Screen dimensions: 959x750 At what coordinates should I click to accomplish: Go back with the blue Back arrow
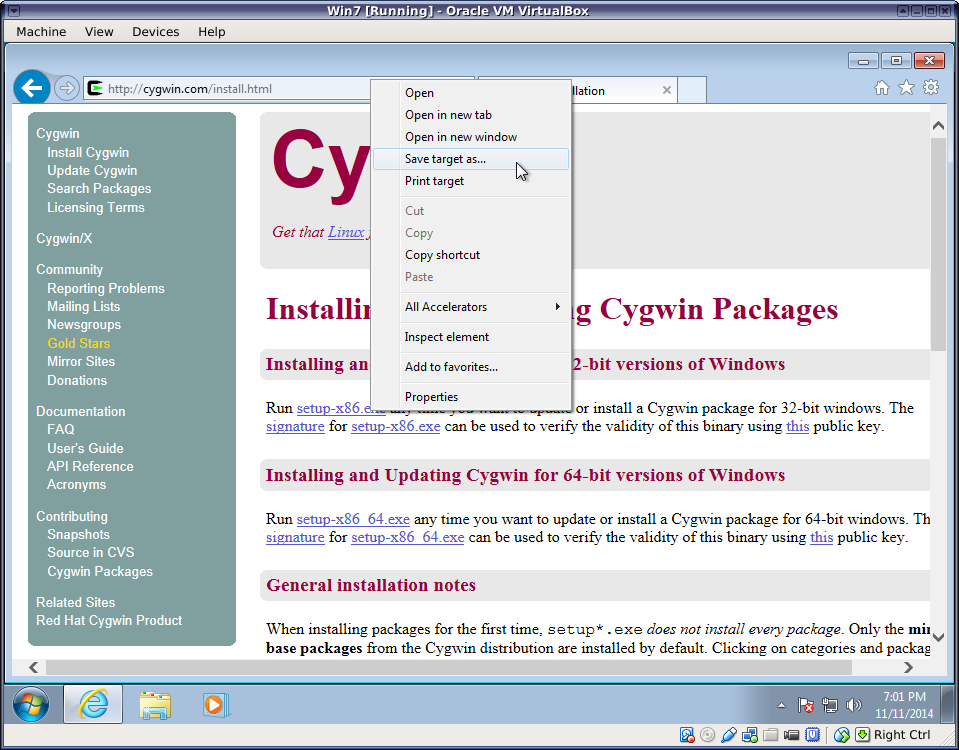click(32, 88)
